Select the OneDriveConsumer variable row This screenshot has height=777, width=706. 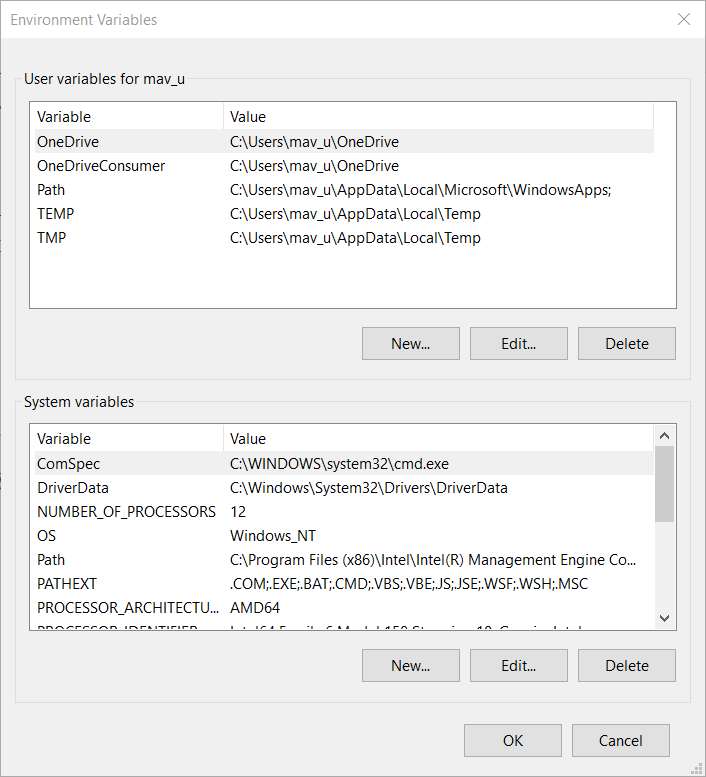pos(101,166)
